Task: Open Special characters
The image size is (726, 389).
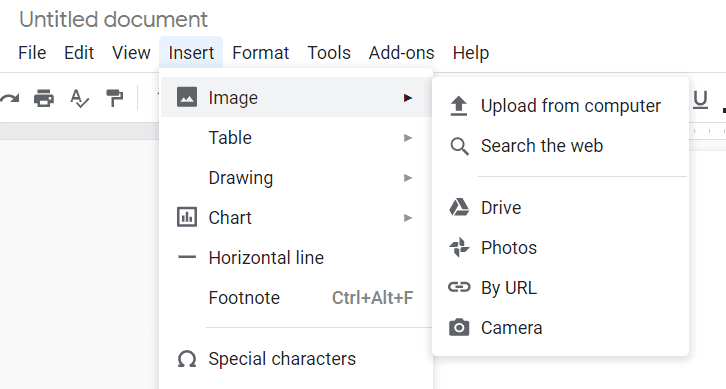Action: point(296,359)
